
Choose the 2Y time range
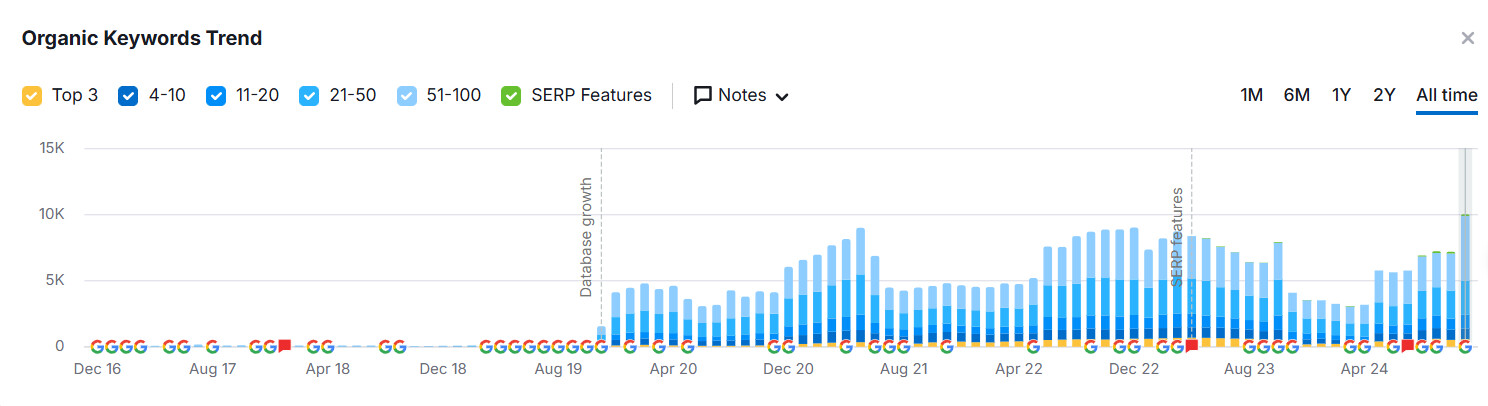[1384, 95]
